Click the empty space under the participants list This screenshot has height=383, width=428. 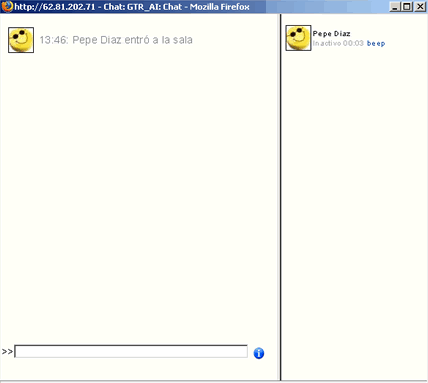click(x=354, y=213)
